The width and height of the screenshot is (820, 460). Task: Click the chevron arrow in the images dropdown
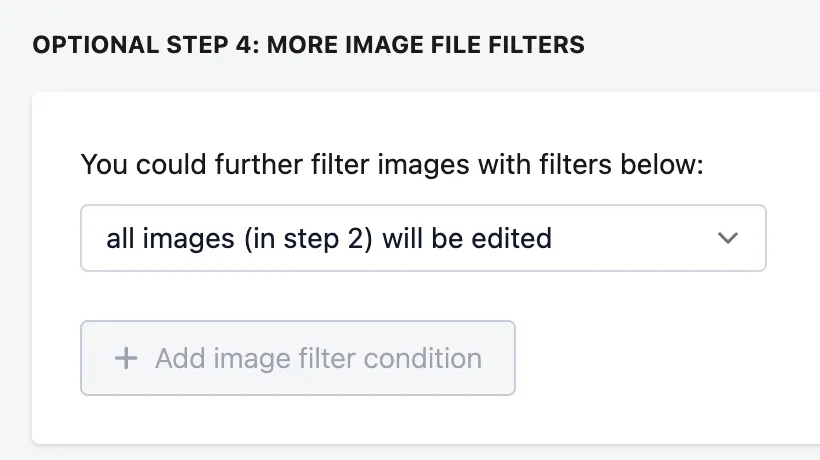[x=727, y=238]
